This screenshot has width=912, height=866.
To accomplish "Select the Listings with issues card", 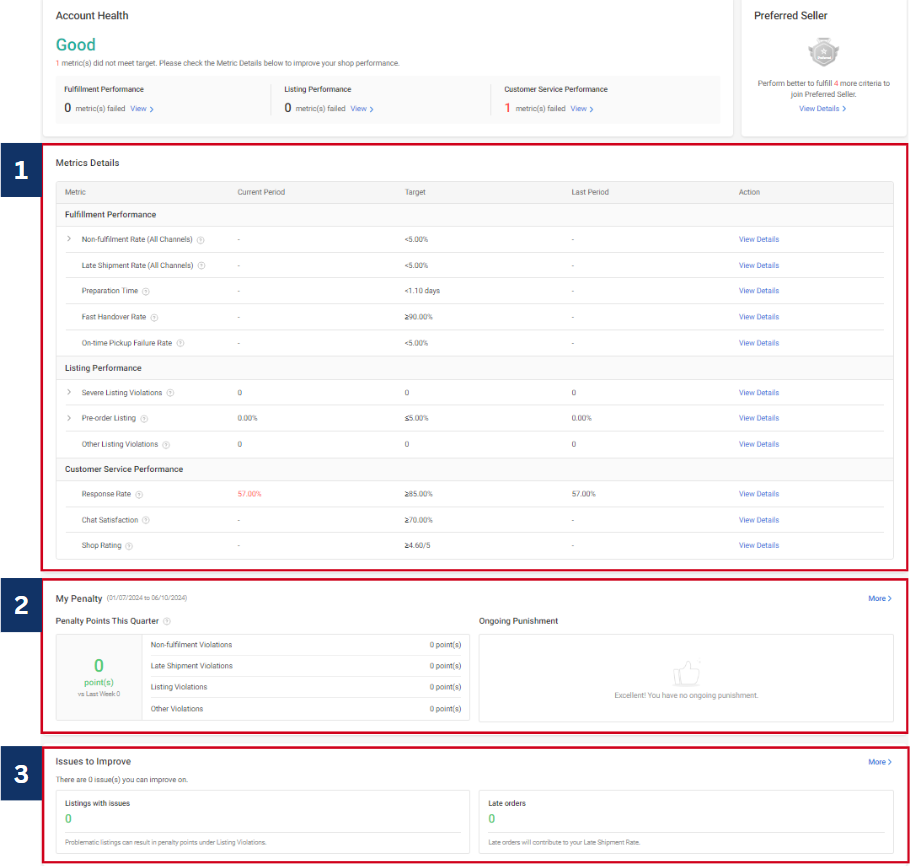I will (263, 821).
